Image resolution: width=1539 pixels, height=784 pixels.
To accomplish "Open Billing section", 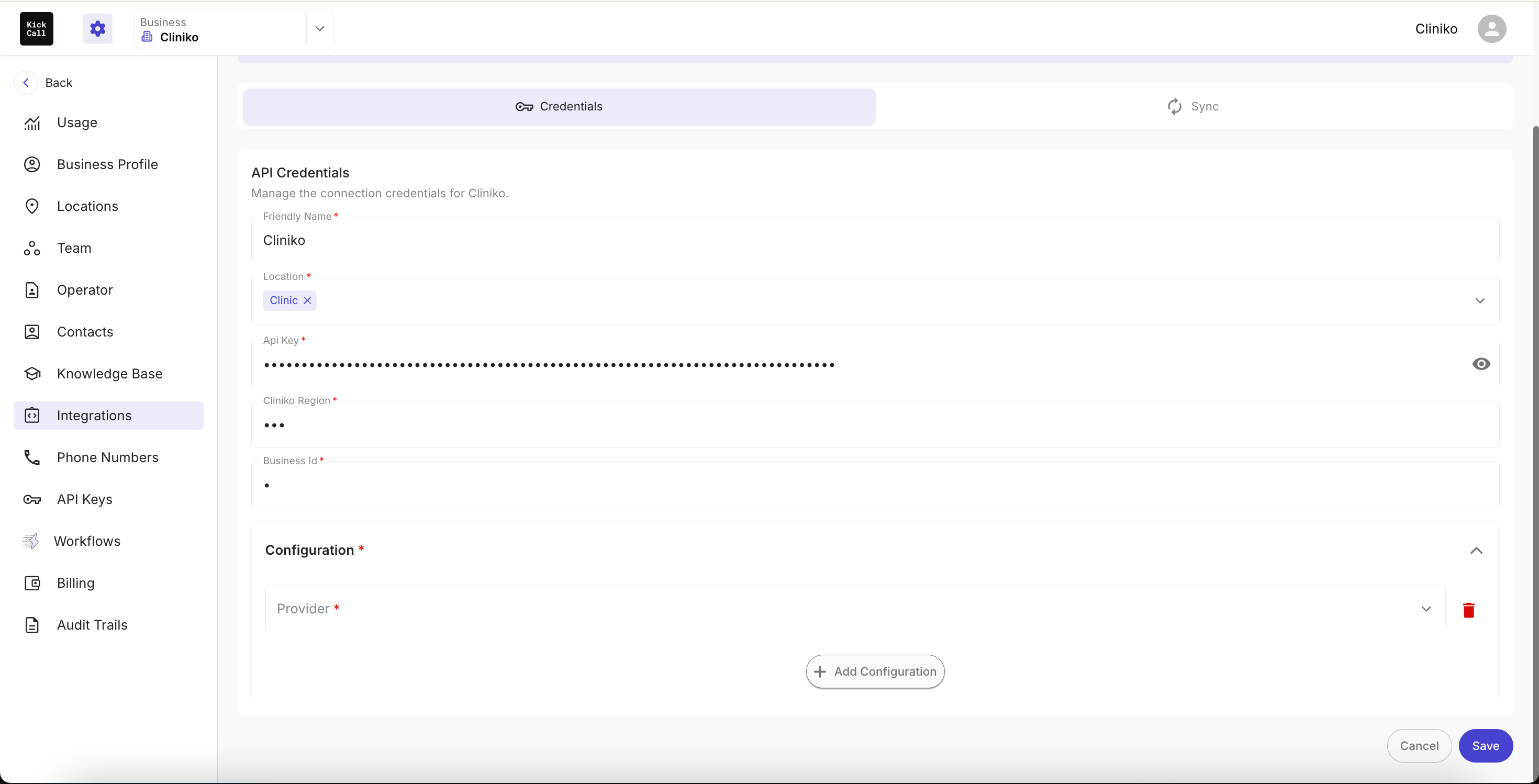I will coord(109,583).
